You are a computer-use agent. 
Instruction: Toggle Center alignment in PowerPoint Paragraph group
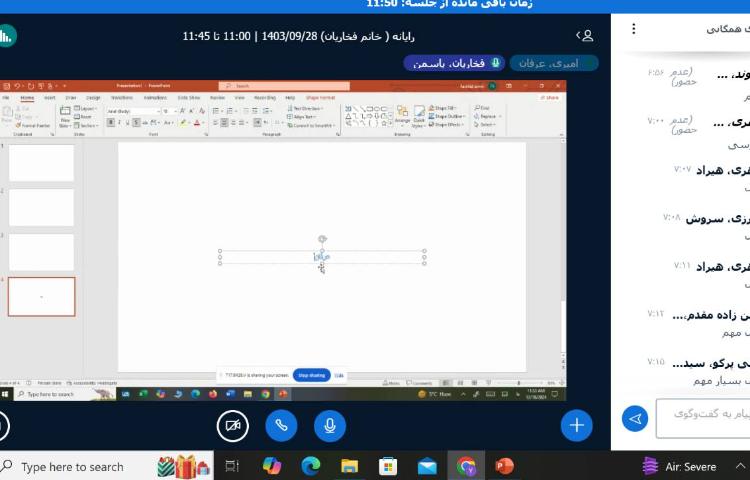[224, 123]
